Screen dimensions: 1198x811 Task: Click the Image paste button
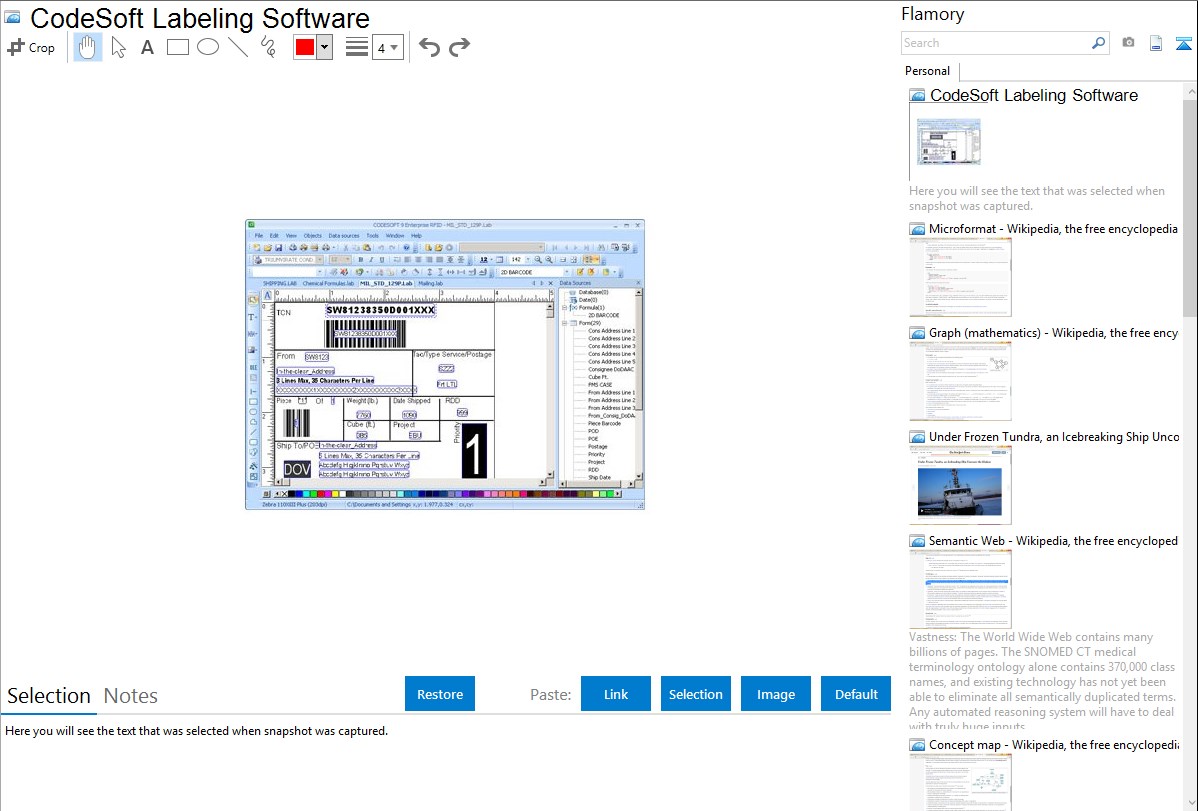pos(775,694)
